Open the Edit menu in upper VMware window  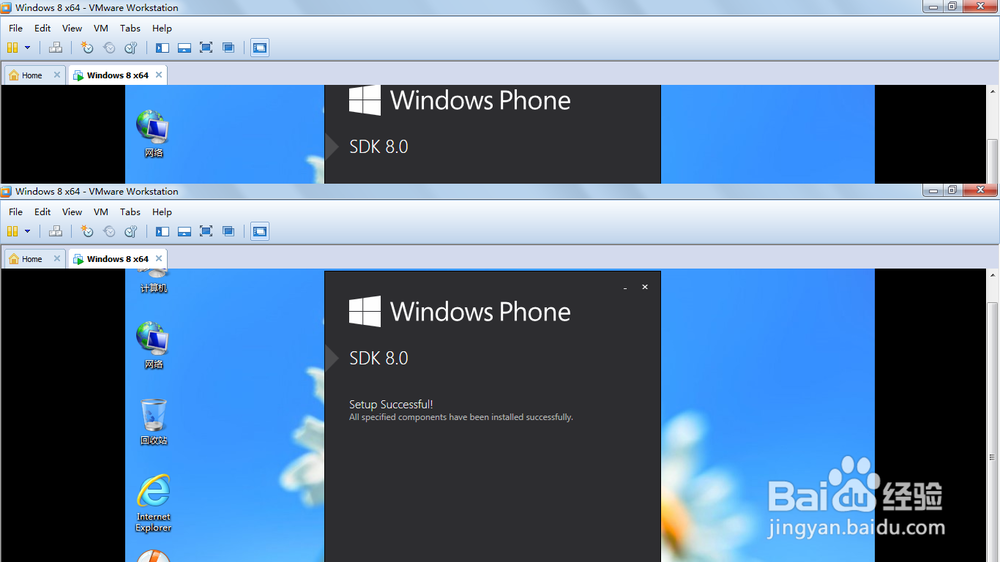[x=42, y=28]
